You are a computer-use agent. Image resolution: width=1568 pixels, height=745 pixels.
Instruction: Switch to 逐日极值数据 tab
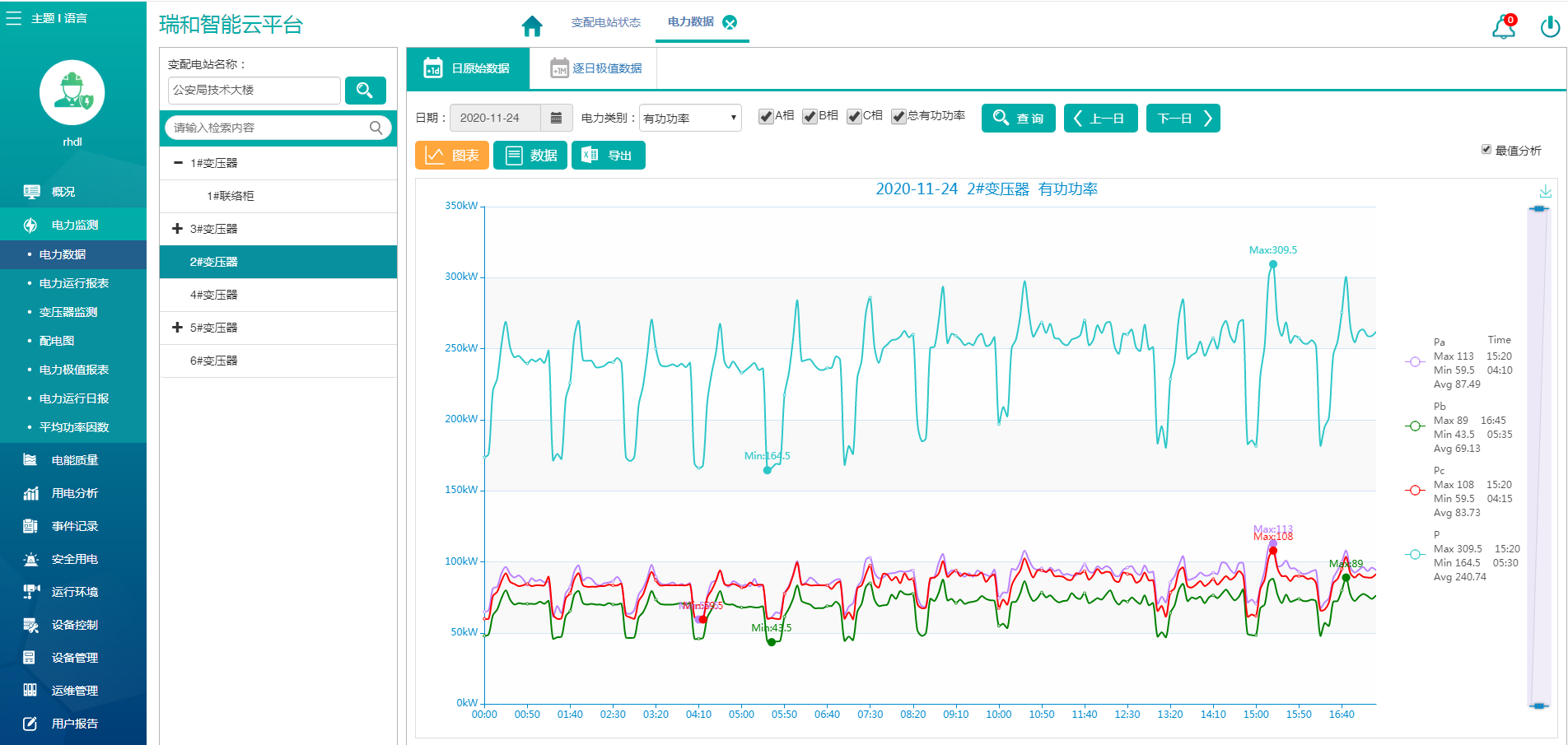coord(596,68)
